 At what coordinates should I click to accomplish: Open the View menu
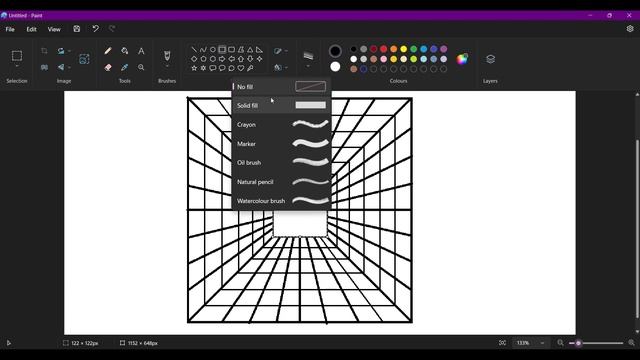pyautogui.click(x=54, y=29)
